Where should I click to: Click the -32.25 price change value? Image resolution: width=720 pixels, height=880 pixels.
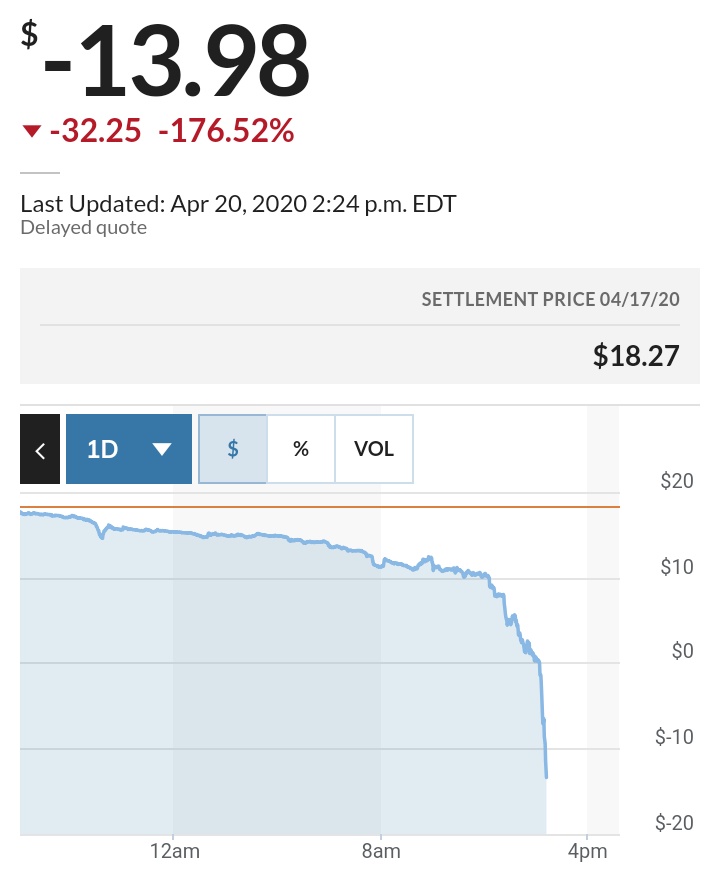pos(95,131)
